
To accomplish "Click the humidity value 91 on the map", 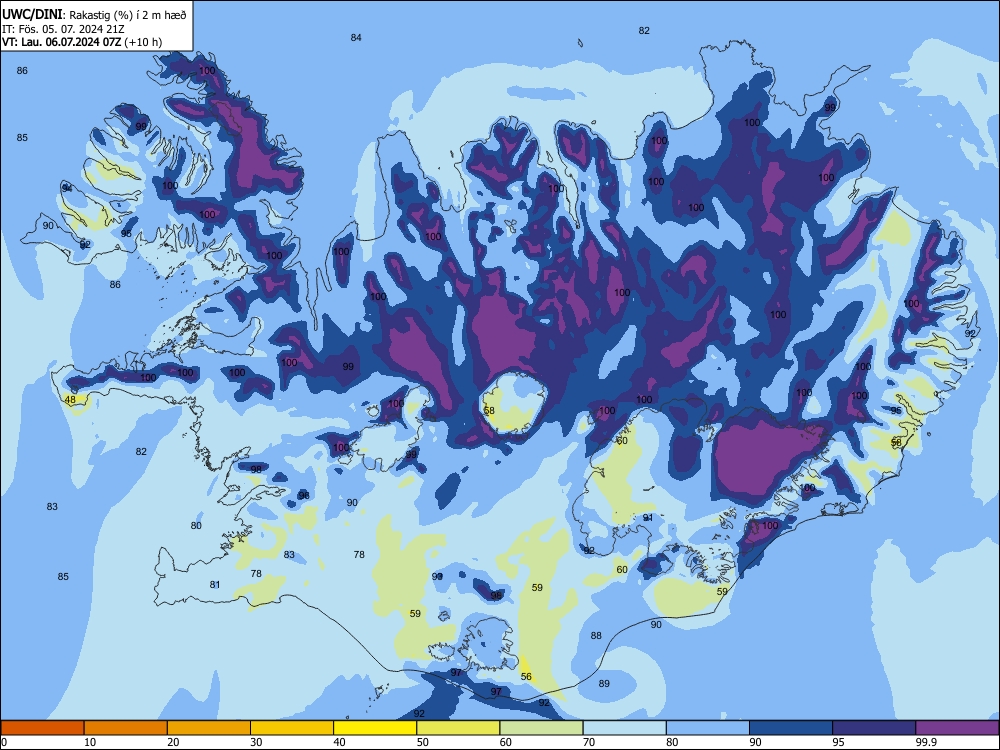I will pyautogui.click(x=648, y=517).
